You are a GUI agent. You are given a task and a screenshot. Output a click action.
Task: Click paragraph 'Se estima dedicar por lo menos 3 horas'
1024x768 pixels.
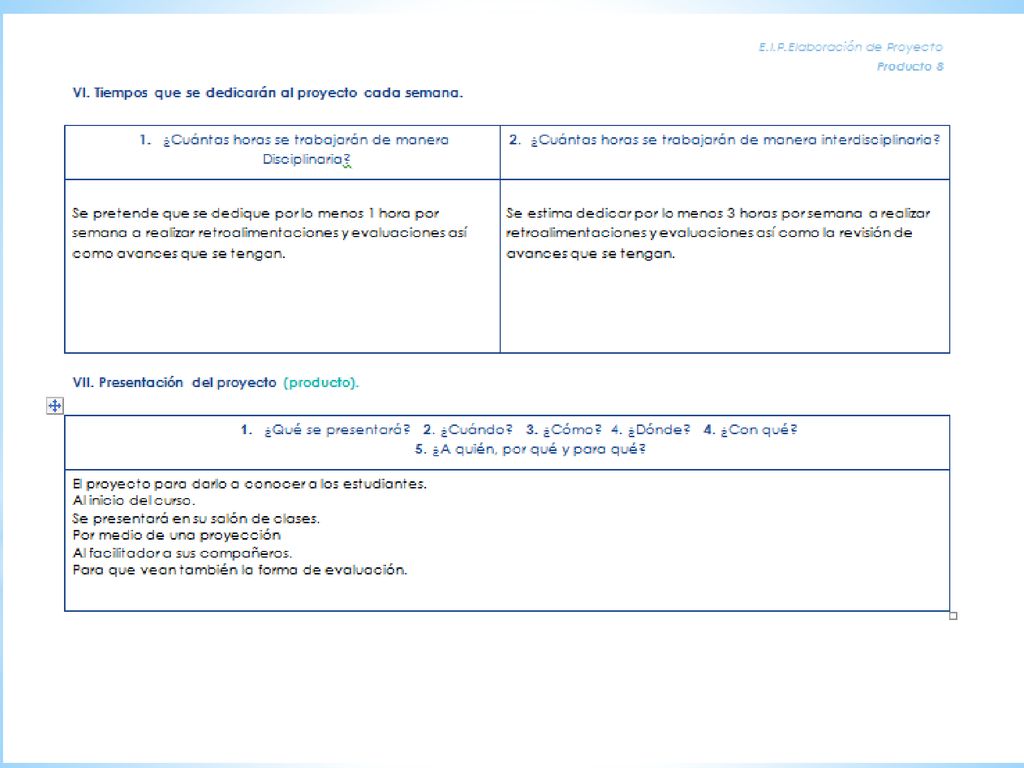718,233
